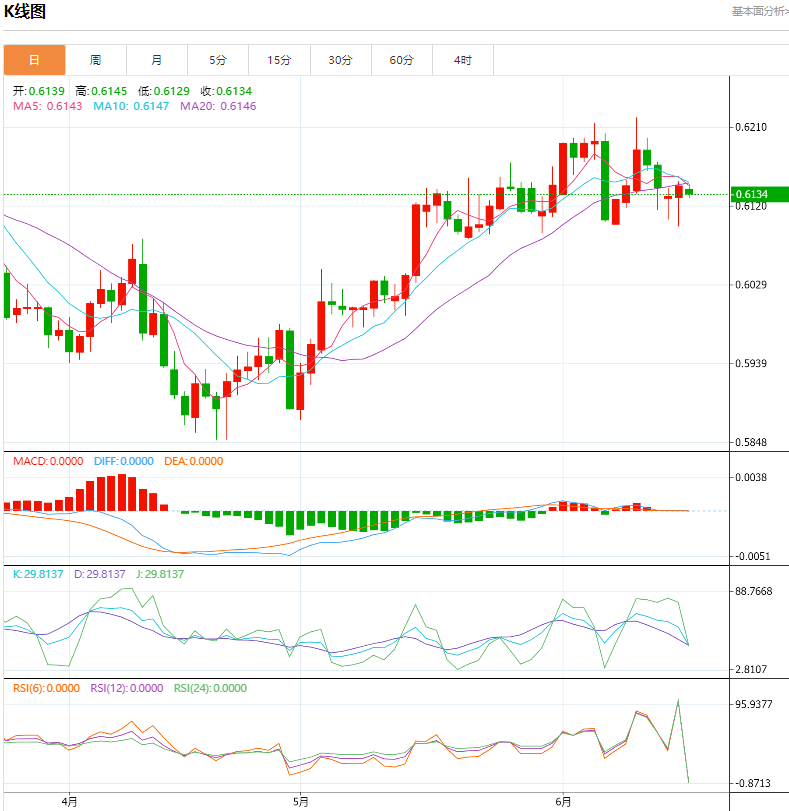Open the 月 monthly chart tab
The height and width of the screenshot is (811, 789).
pyautogui.click(x=157, y=60)
